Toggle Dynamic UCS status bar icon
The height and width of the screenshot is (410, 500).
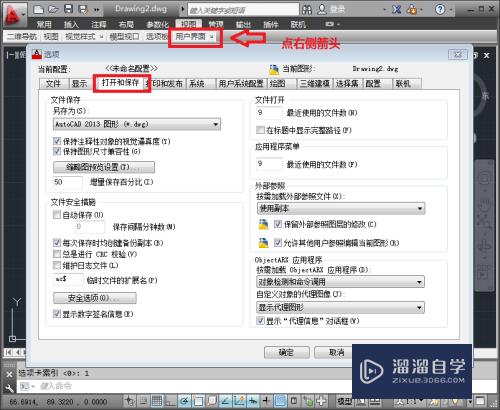(x=239, y=401)
